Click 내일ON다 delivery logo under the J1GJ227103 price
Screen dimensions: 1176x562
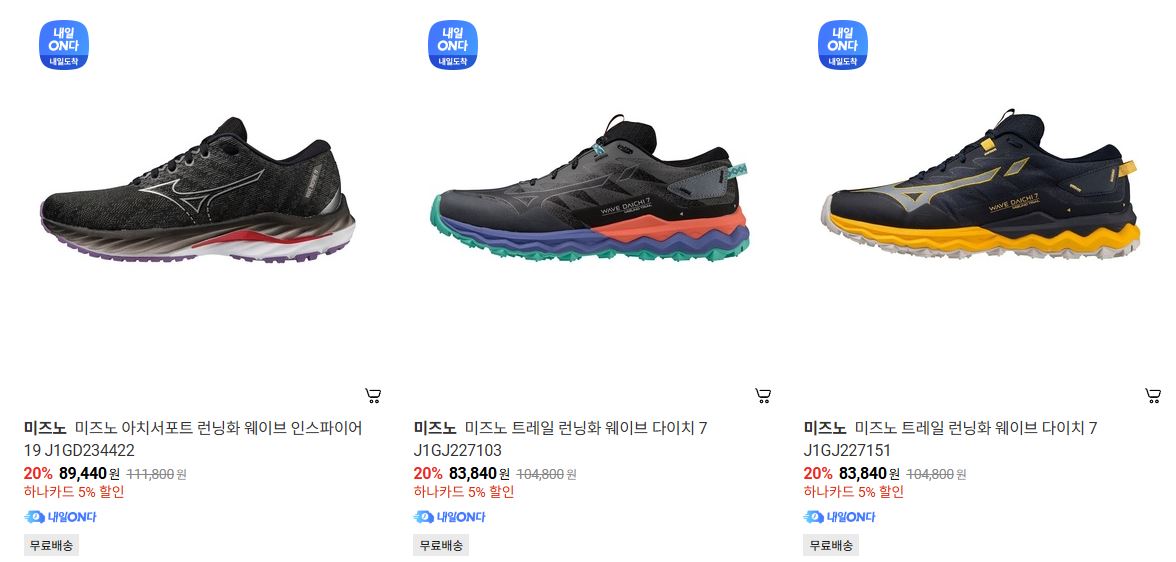pos(449,517)
